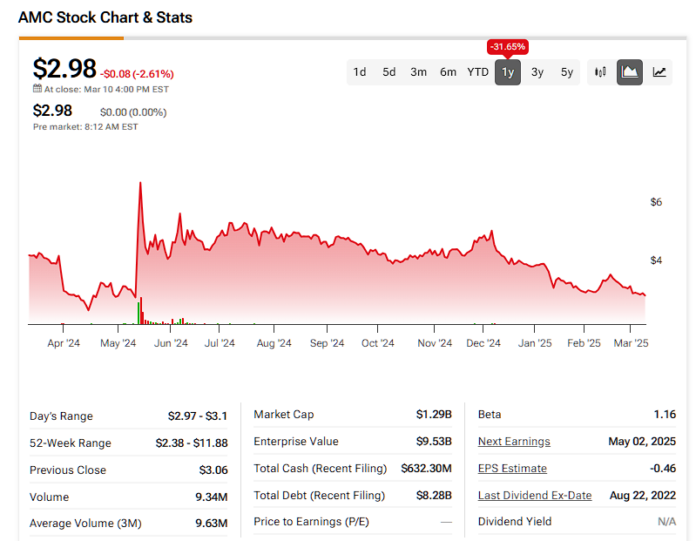The image size is (696, 541).
Task: Click the green volume bar near May '24
Action: click(138, 313)
